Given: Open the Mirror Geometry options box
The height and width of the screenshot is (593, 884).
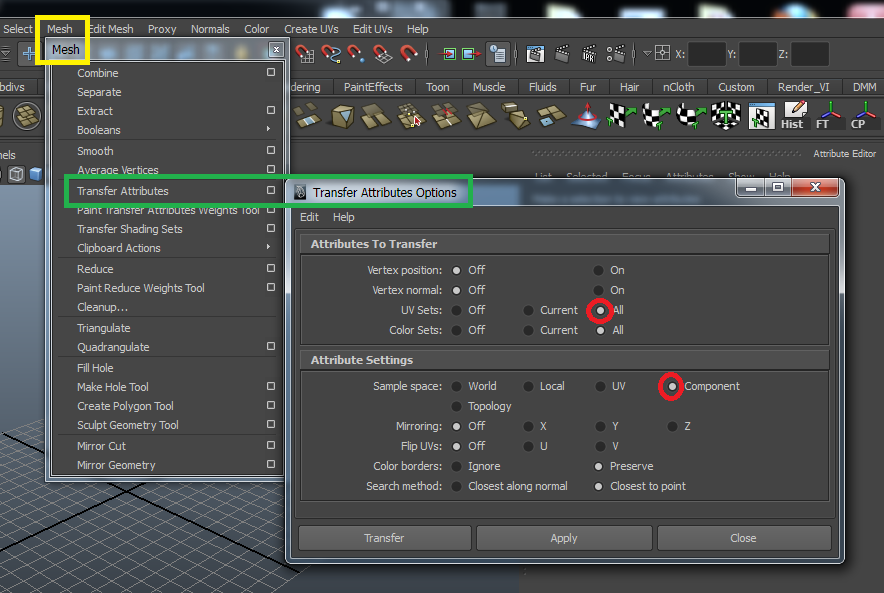Looking at the screenshot, I should [271, 465].
